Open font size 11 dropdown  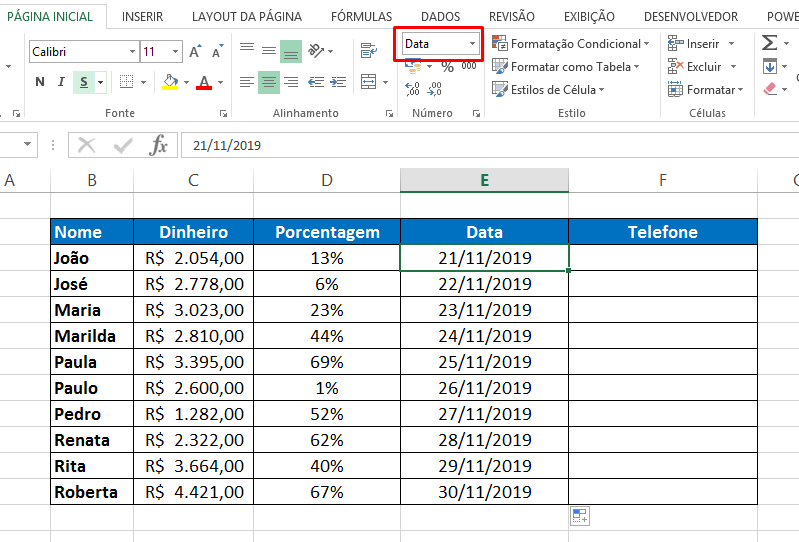click(x=175, y=51)
